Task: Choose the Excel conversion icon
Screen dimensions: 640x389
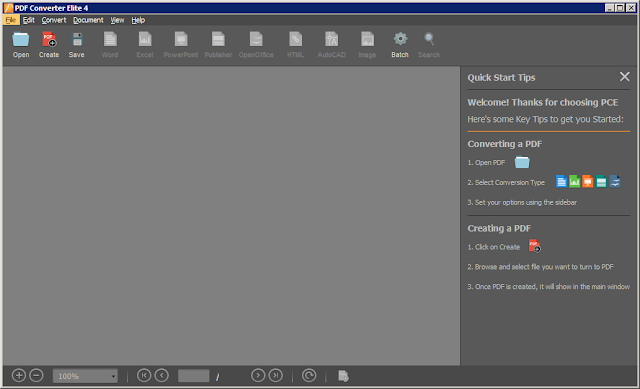Action: (145, 40)
